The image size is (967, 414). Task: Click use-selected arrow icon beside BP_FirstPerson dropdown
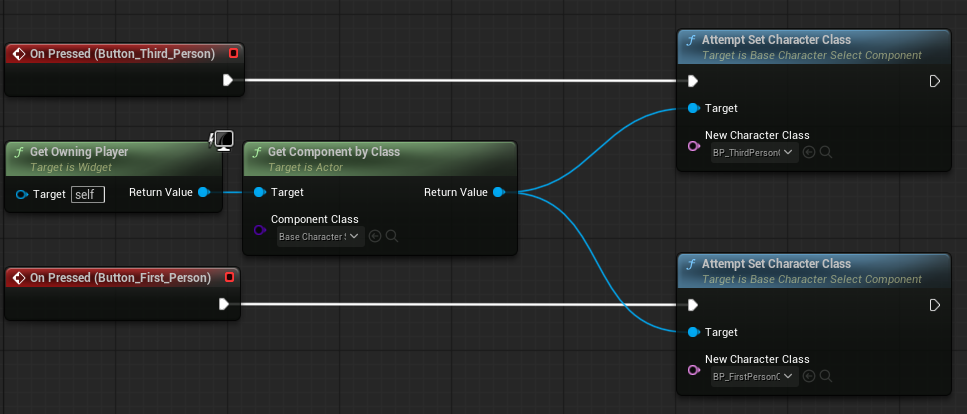(809, 377)
